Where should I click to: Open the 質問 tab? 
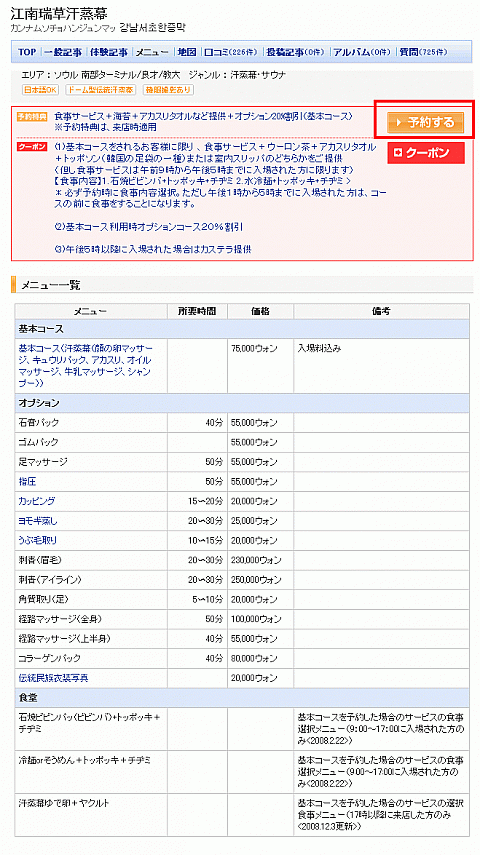pyautogui.click(x=423, y=52)
